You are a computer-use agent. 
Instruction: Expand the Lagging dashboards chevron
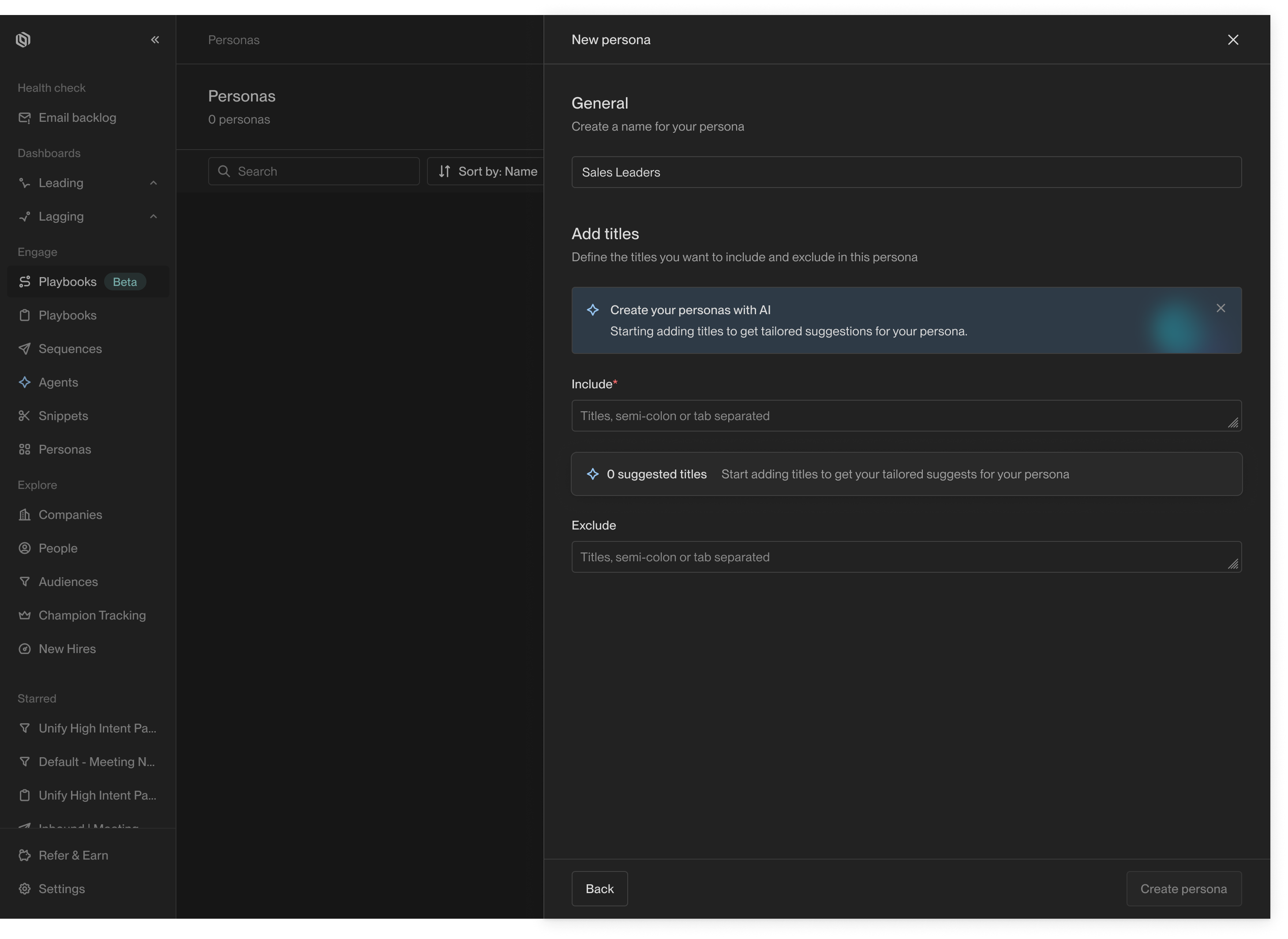click(154, 217)
